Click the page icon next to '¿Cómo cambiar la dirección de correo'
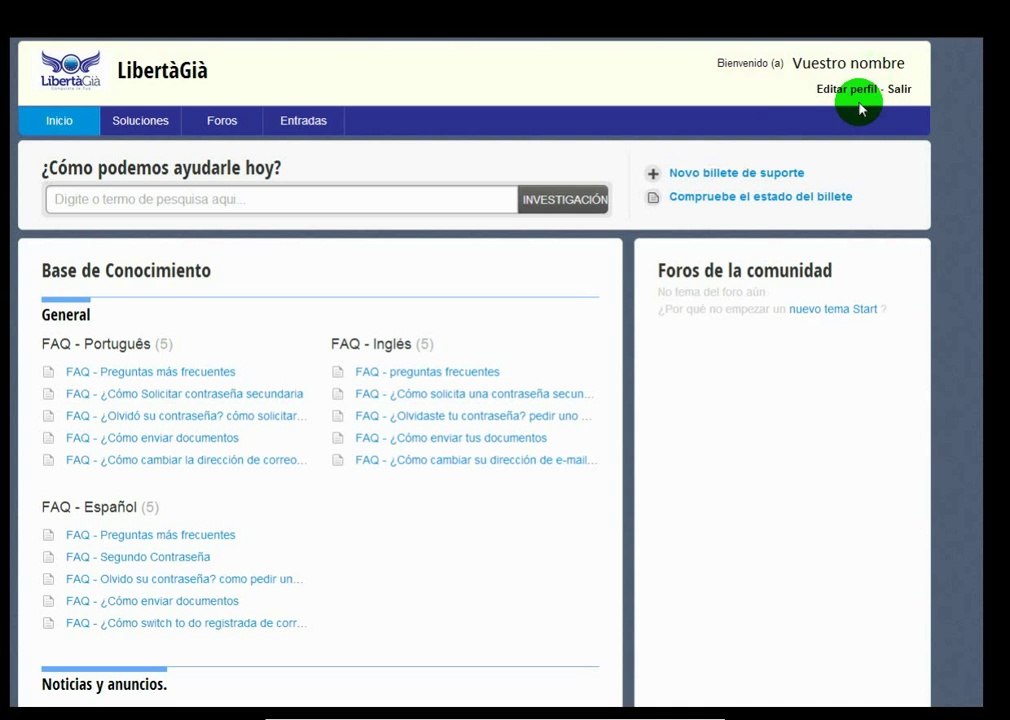 tap(48, 460)
